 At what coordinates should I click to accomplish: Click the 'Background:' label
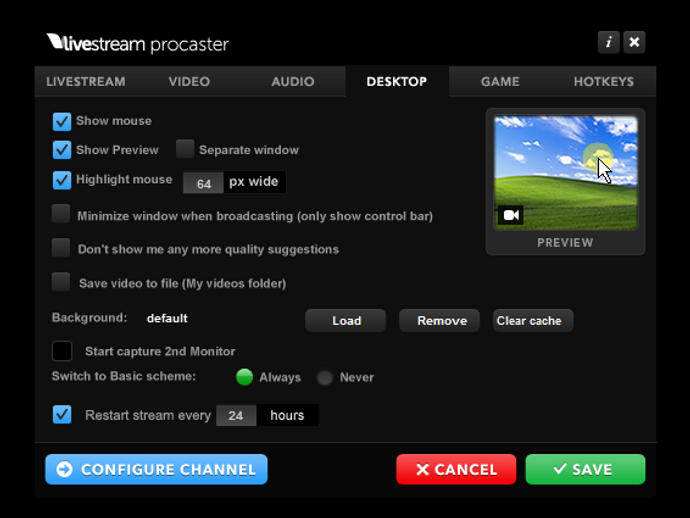pos(89,318)
